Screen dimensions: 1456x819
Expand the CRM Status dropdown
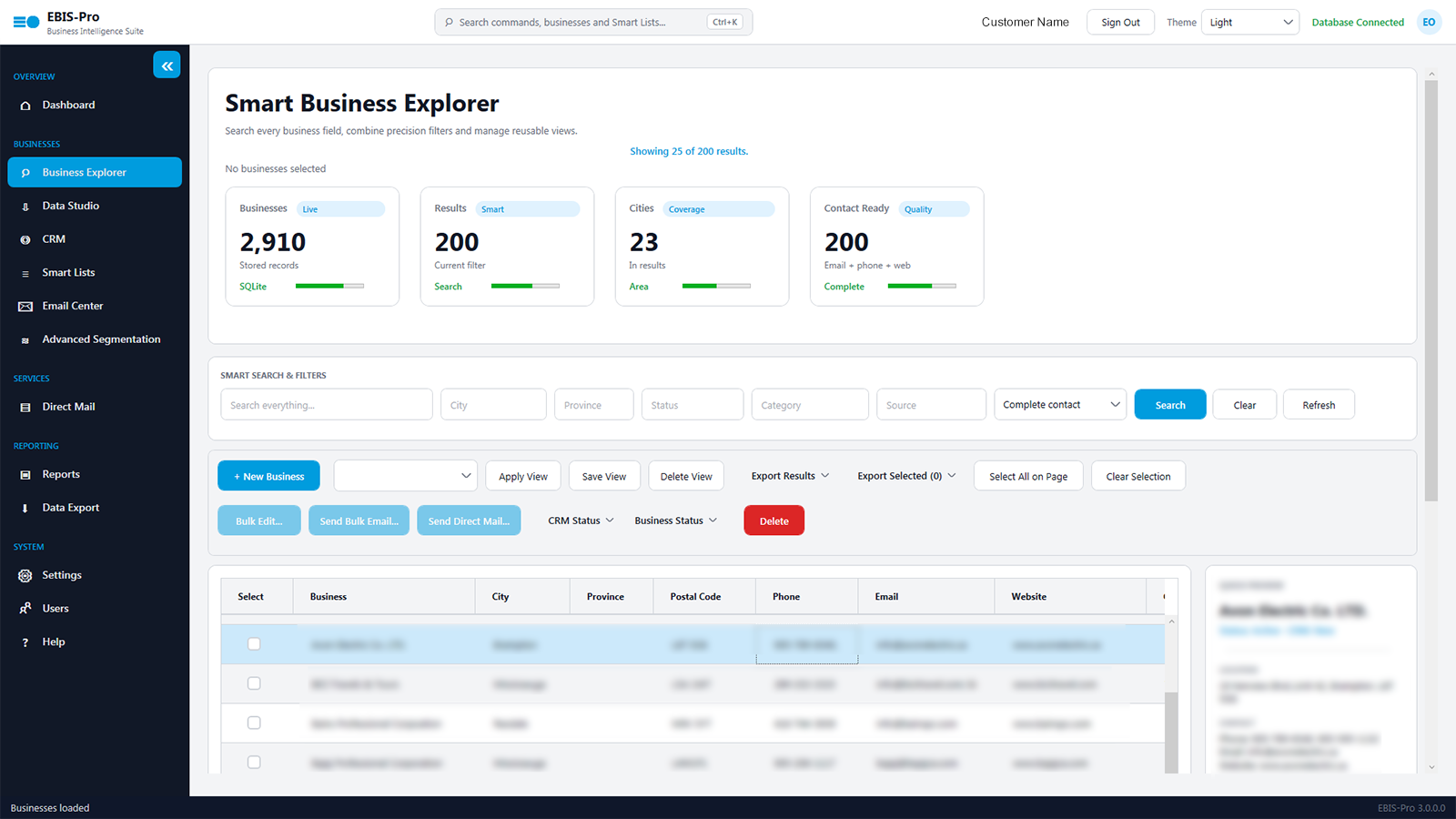(x=581, y=521)
